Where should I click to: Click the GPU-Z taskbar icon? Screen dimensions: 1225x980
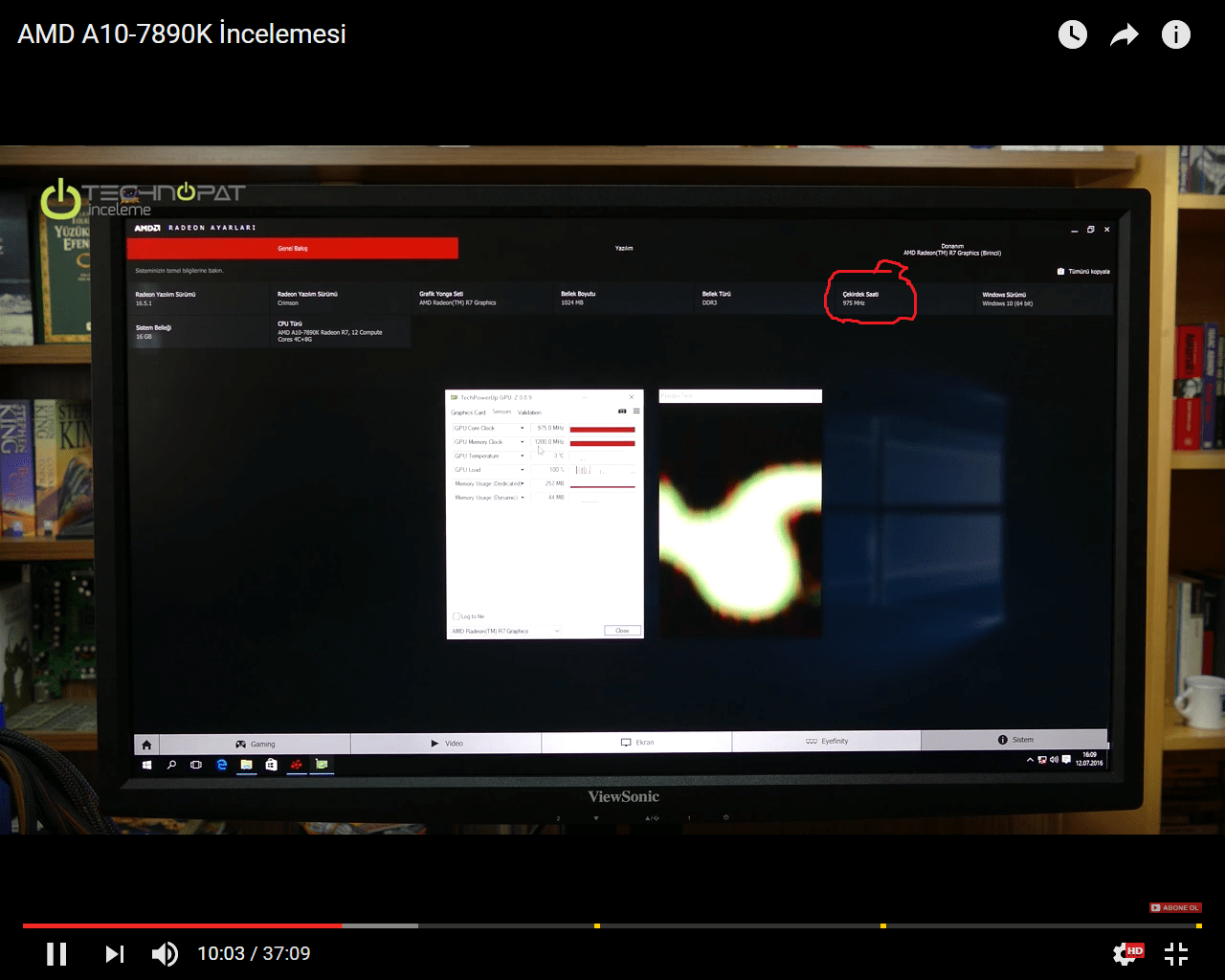pos(322,765)
